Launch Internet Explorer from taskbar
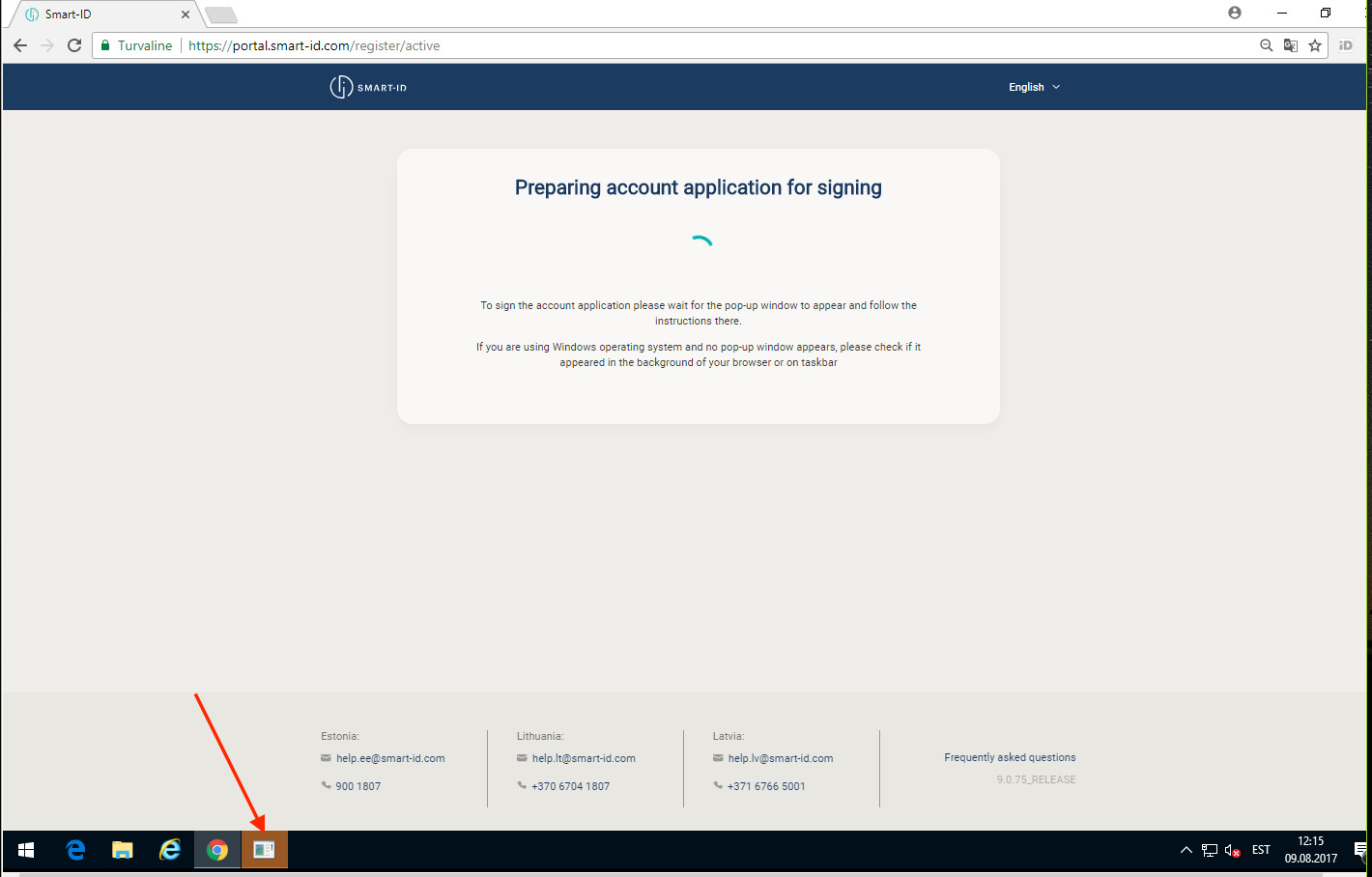This screenshot has width=1372, height=877. (170, 850)
